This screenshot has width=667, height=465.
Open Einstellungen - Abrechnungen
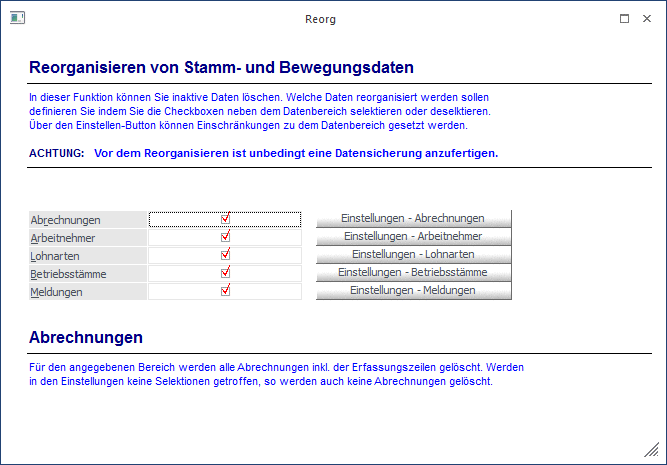pos(413,218)
